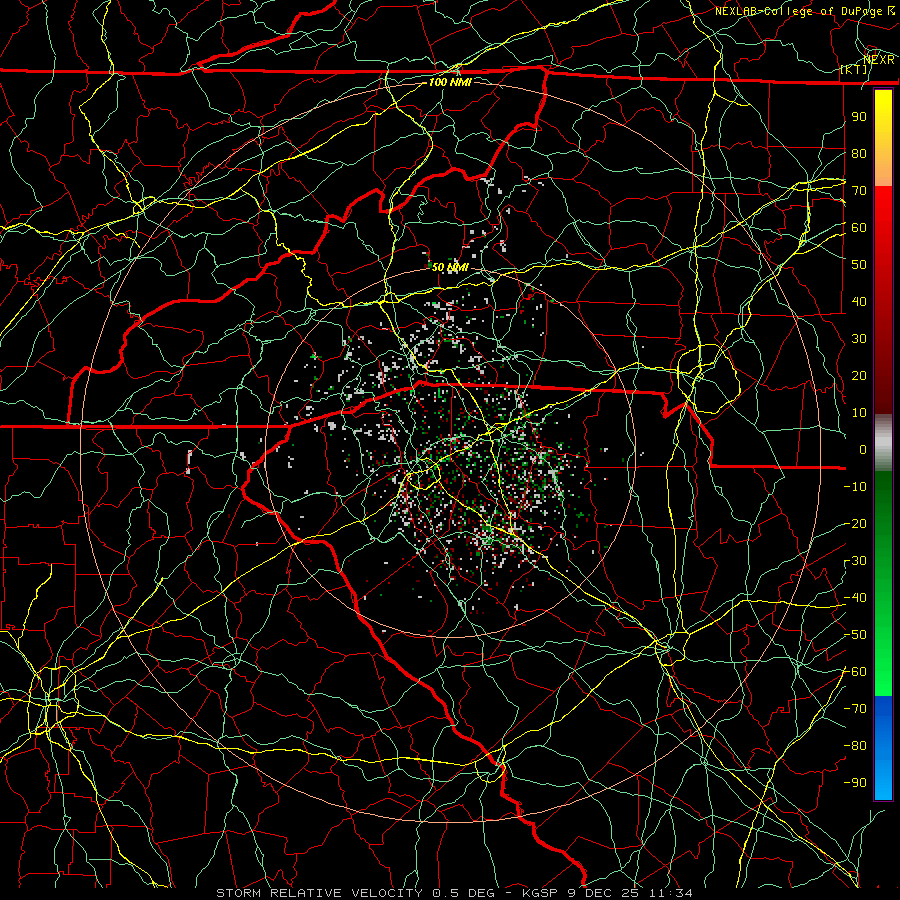
Task: Click the "60" value on the velocity scale
Action: point(859,228)
